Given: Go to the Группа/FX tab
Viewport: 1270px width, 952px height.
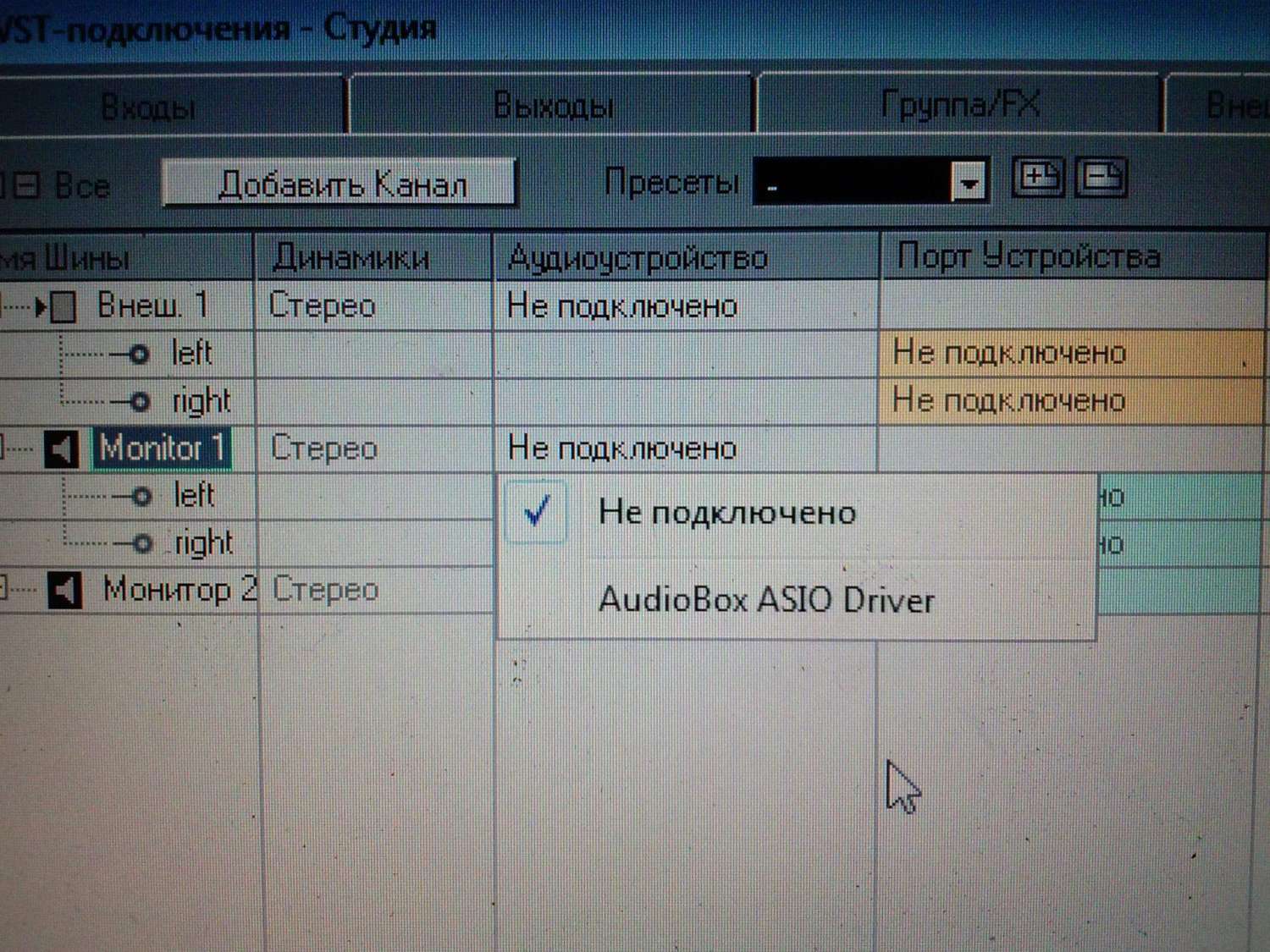Looking at the screenshot, I should coord(959,104).
